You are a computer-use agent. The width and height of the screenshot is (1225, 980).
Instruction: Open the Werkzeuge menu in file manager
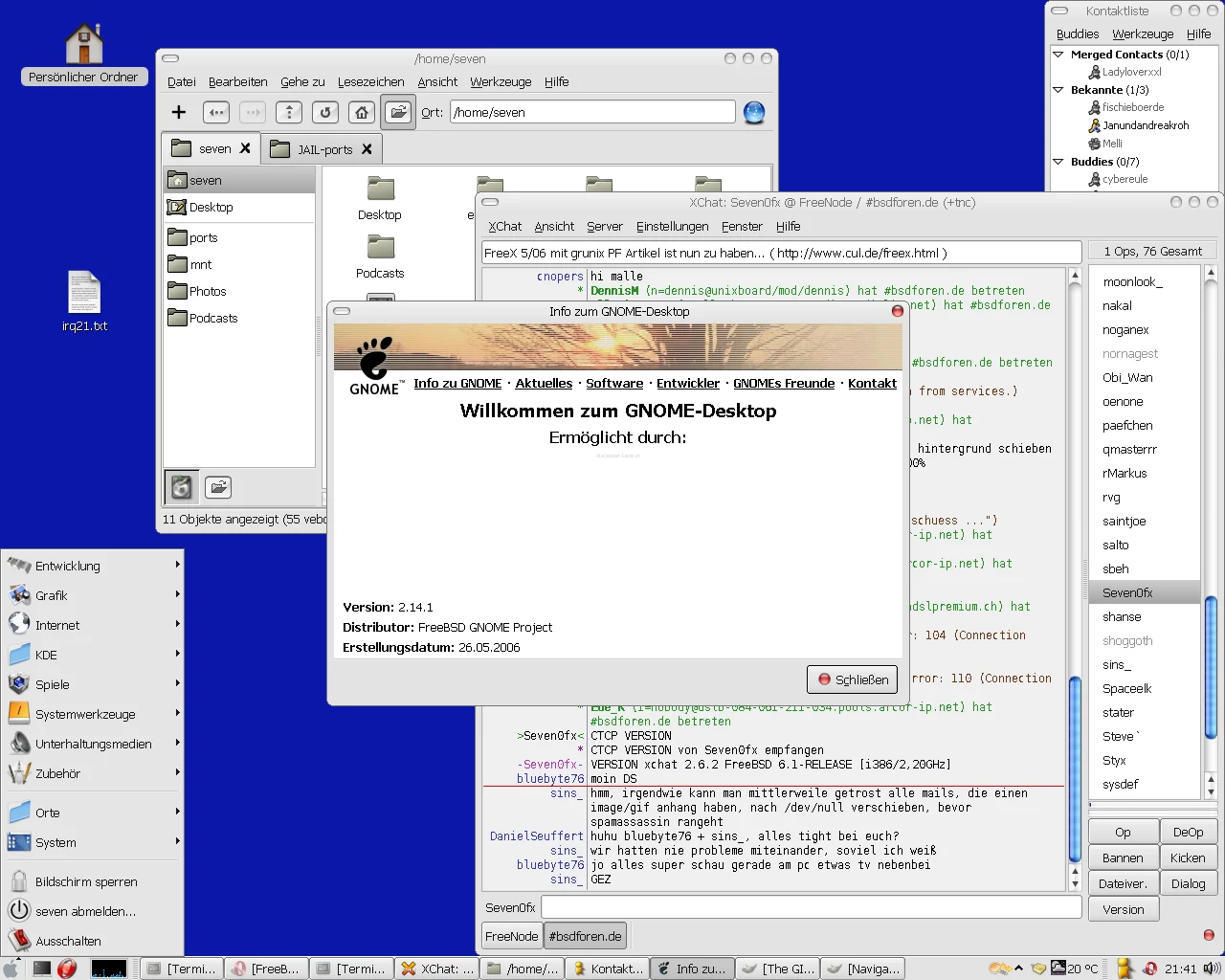pyautogui.click(x=501, y=81)
